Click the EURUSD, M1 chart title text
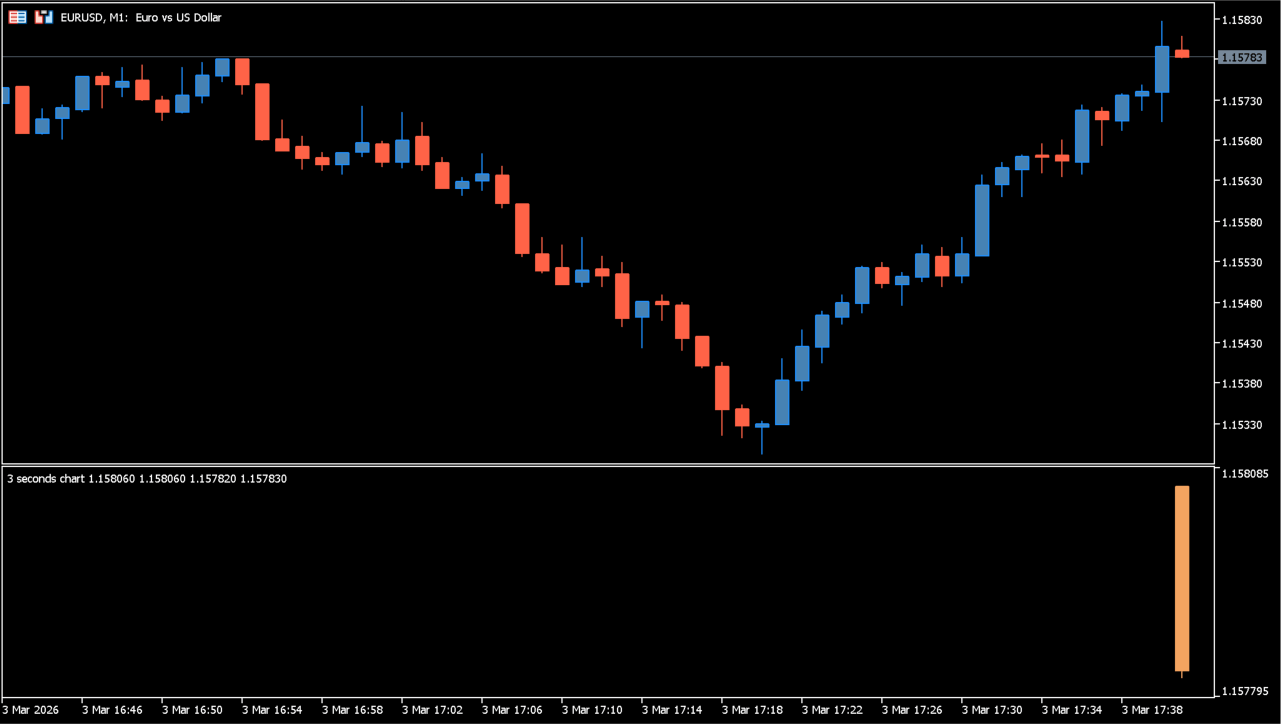 point(141,18)
